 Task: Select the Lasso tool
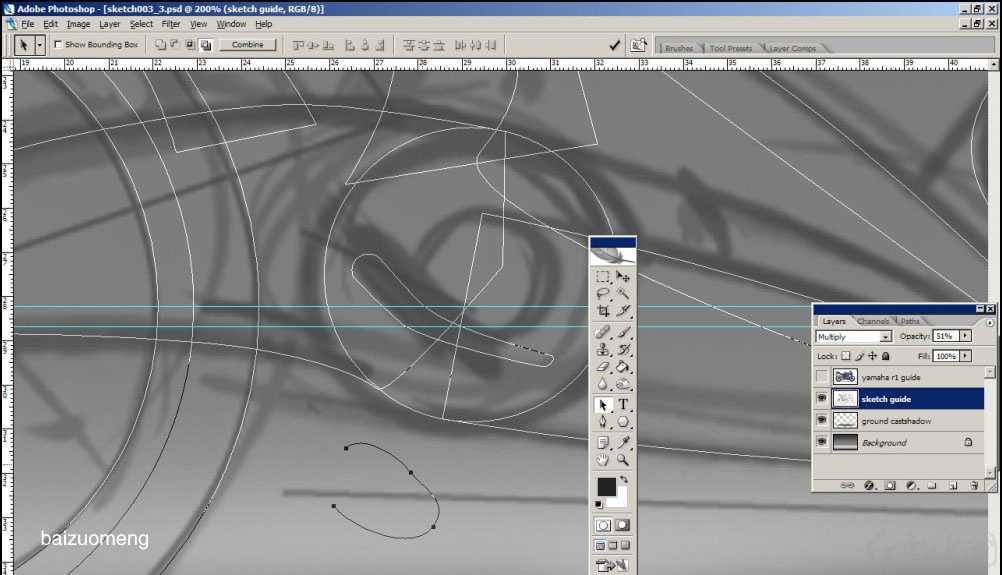[602, 294]
